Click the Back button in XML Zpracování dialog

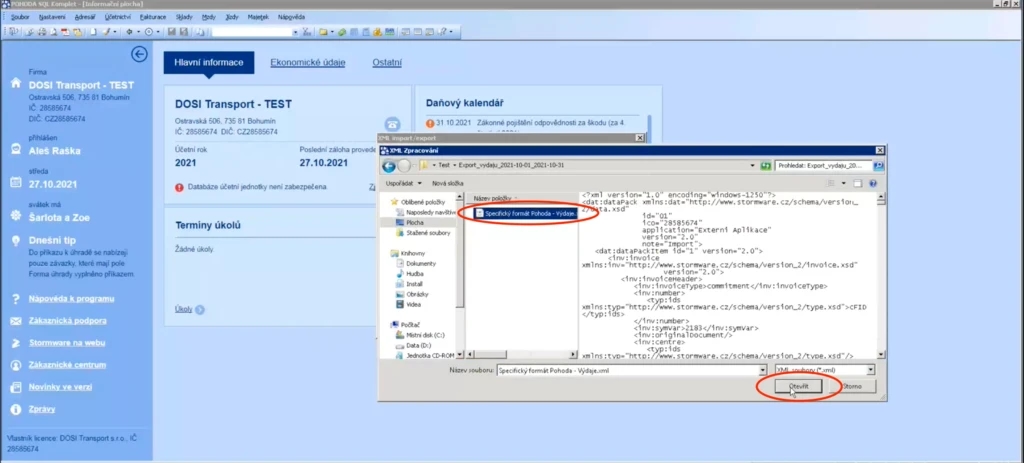[x=389, y=166]
